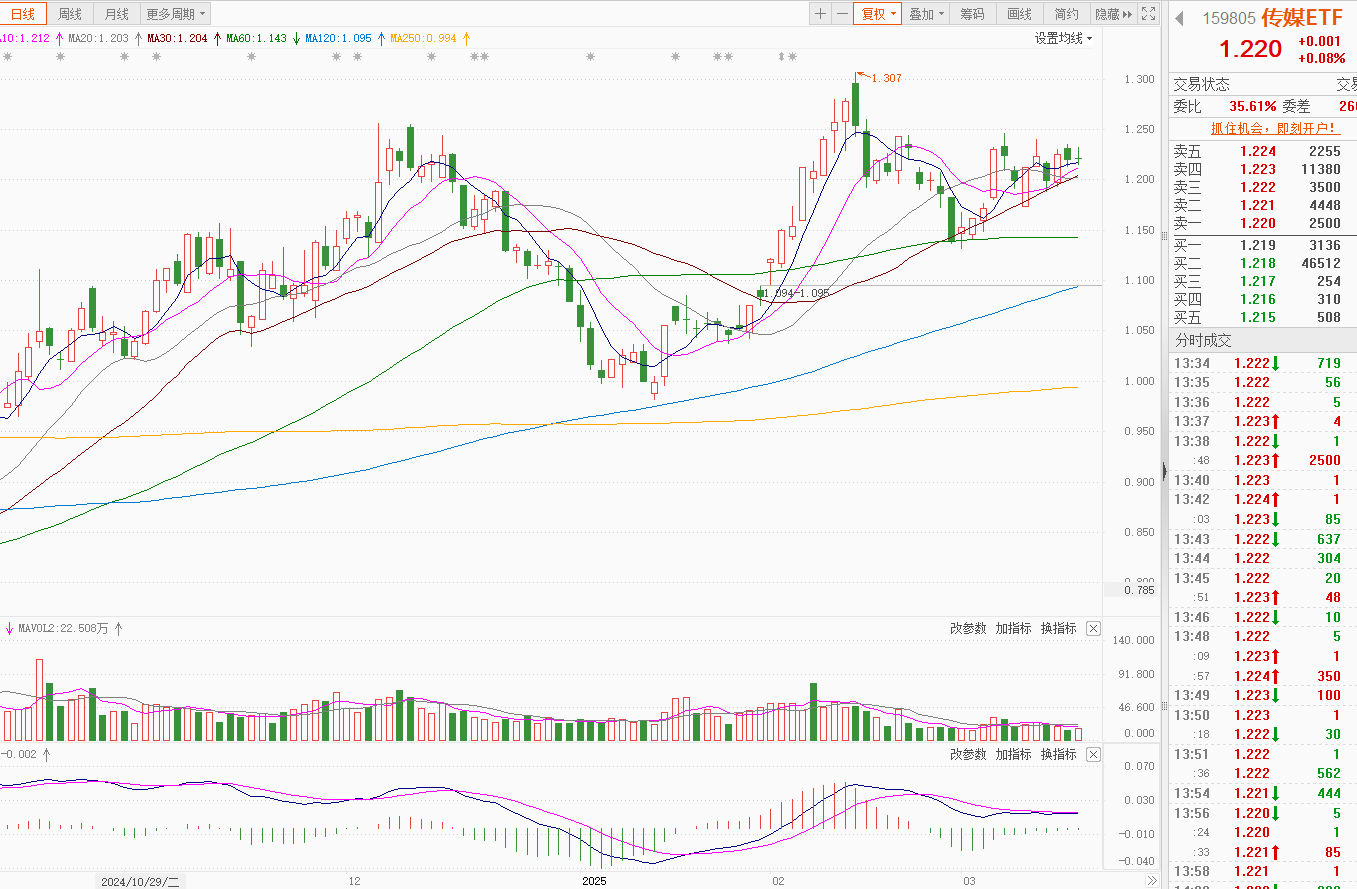The image size is (1357, 889).
Task: Toggle the 筹码 chip distribution view
Action: (x=972, y=14)
